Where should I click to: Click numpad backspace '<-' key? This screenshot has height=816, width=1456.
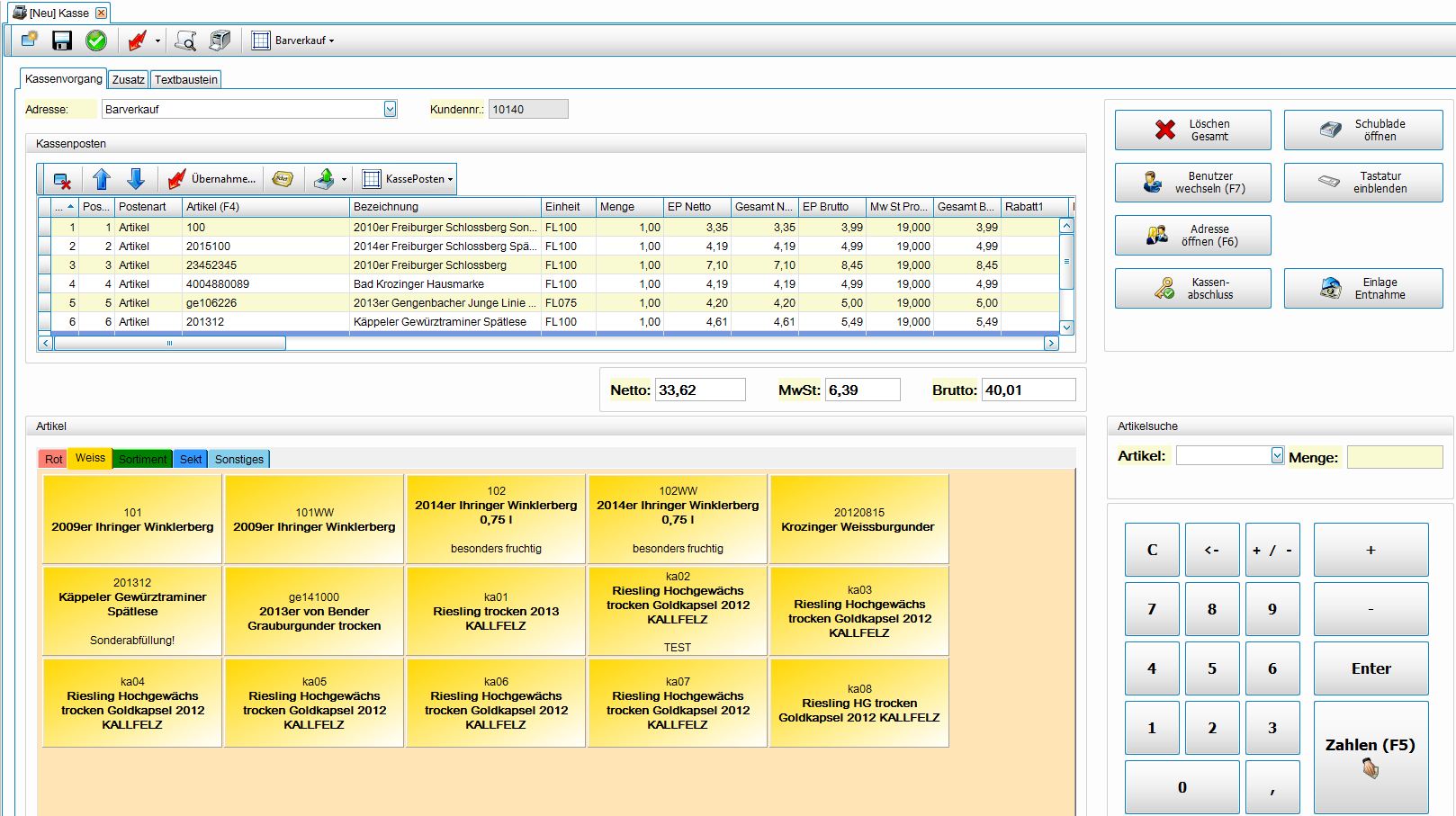(1212, 550)
